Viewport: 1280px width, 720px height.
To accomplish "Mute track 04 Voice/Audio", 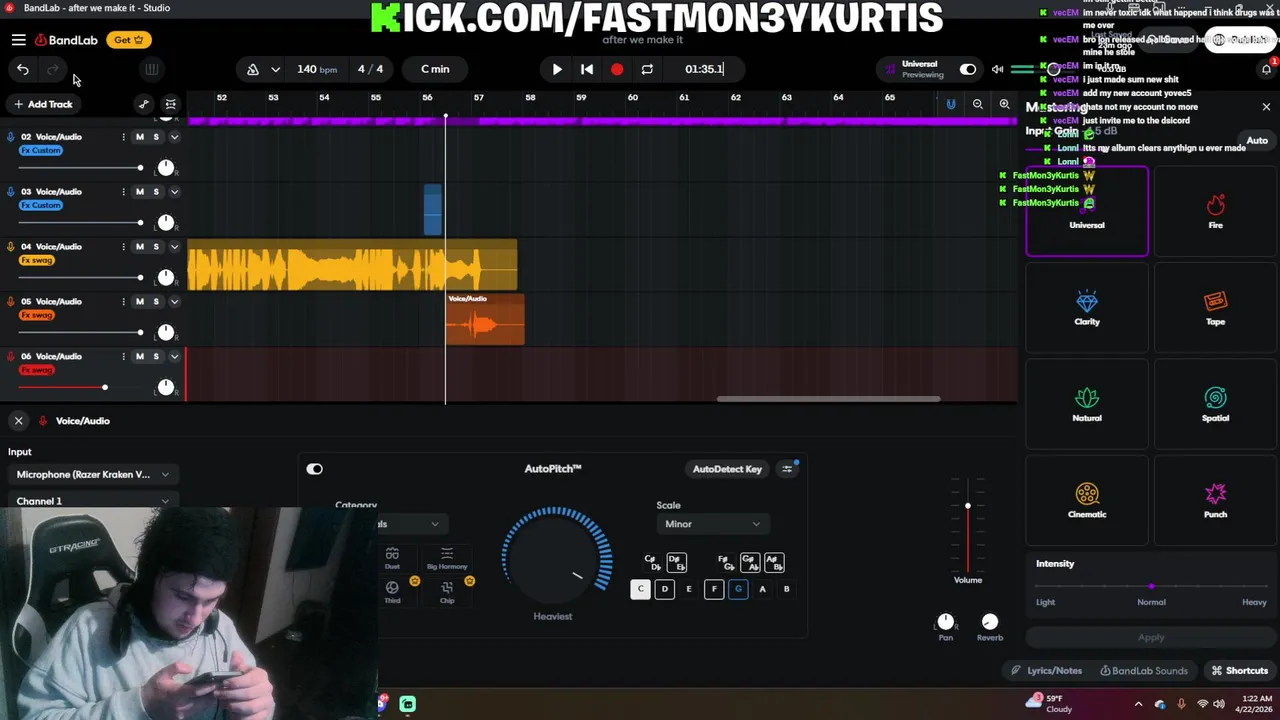I will click(140, 247).
